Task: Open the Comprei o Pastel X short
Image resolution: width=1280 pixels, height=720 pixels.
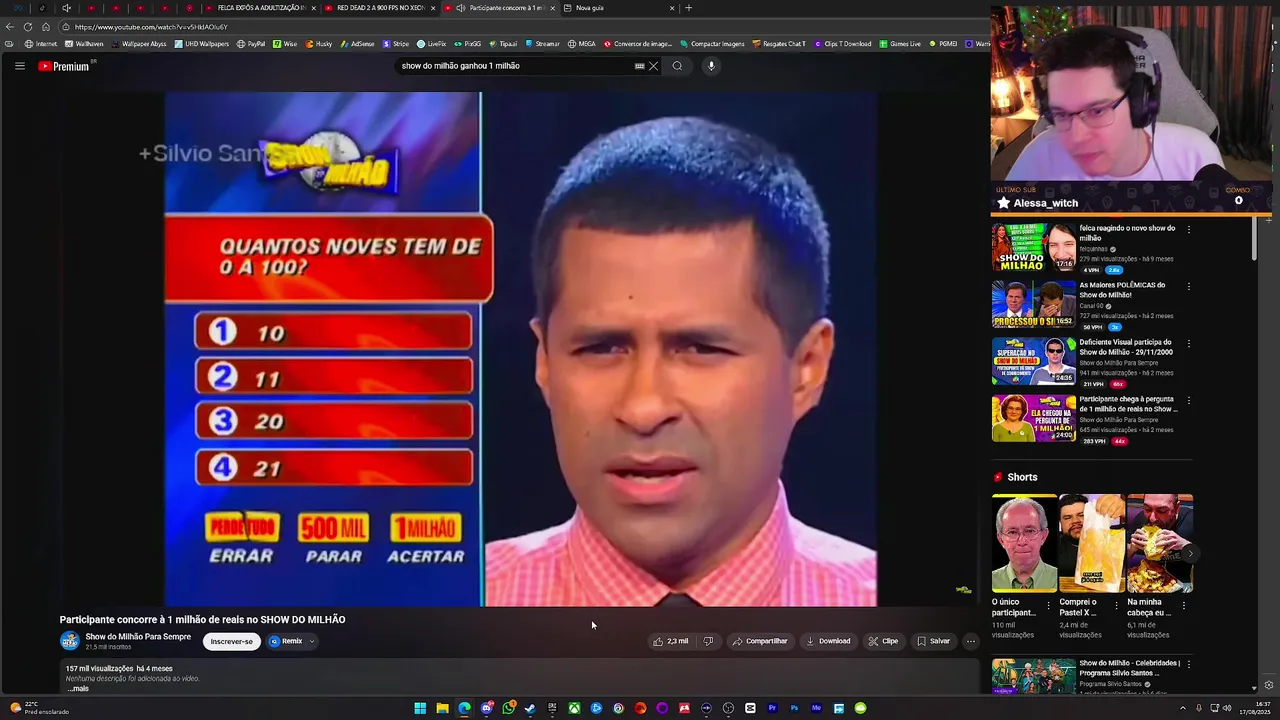Action: [x=1091, y=543]
